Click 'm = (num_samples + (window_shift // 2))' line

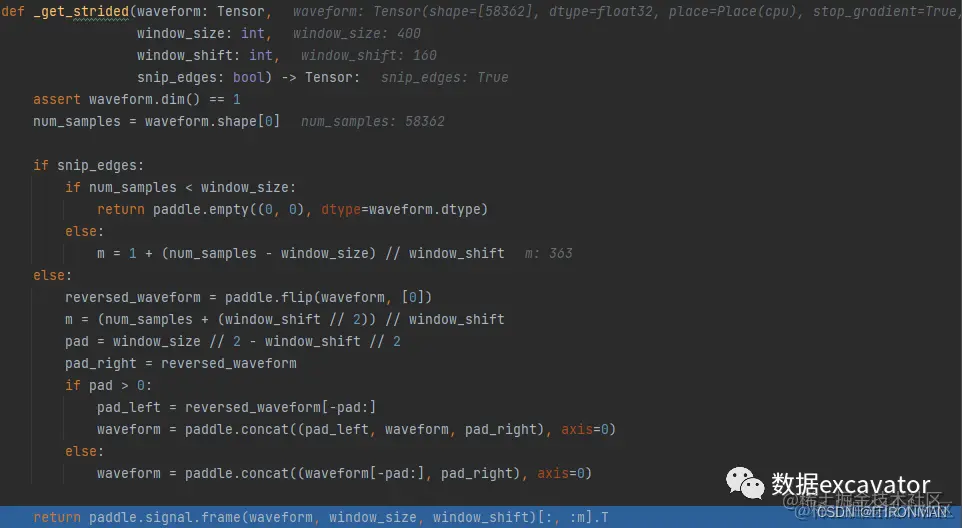[x=285, y=320]
